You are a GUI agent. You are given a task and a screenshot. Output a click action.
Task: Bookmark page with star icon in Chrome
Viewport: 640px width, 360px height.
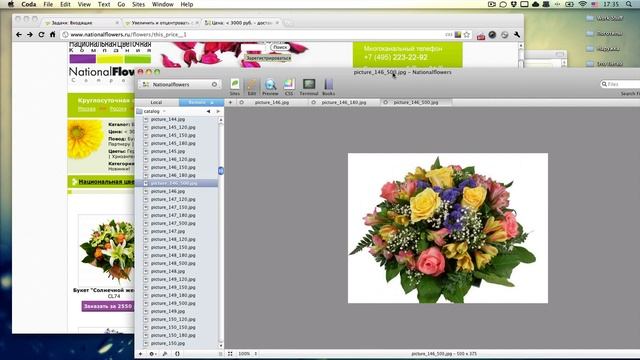[x=467, y=35]
